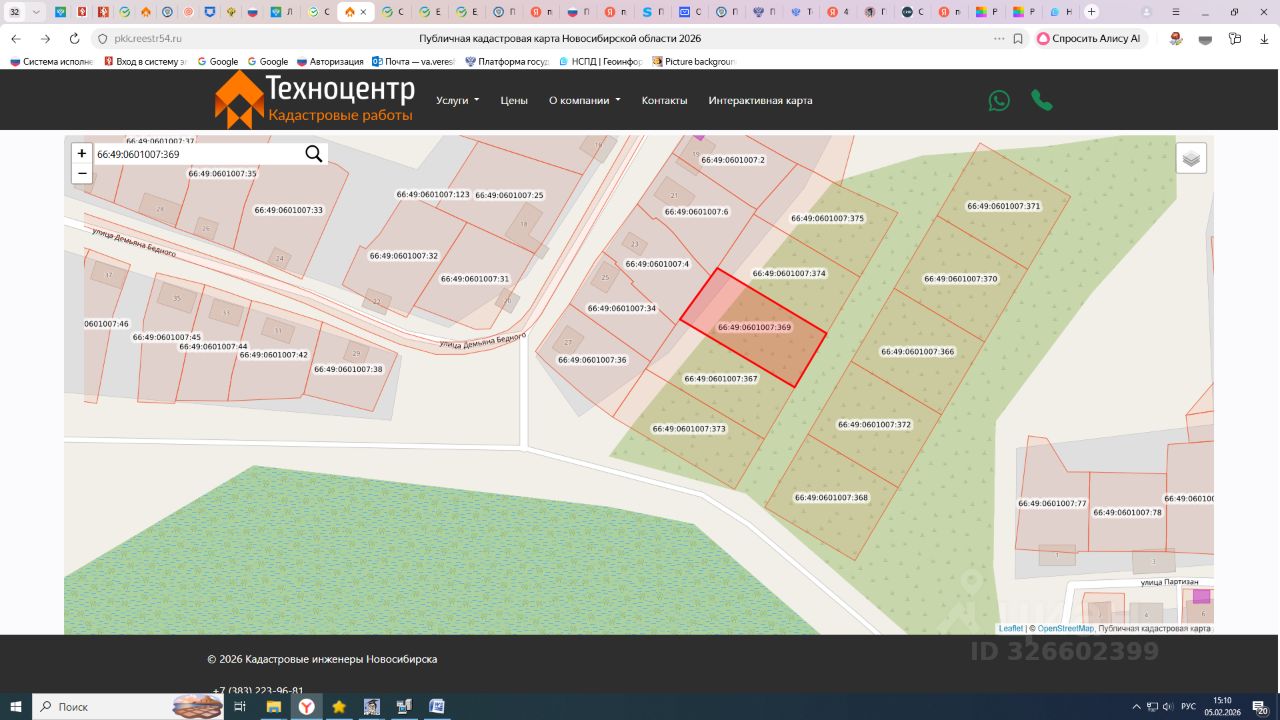Reload the page with browser refresh icon
The image size is (1280, 720).
(x=74, y=38)
